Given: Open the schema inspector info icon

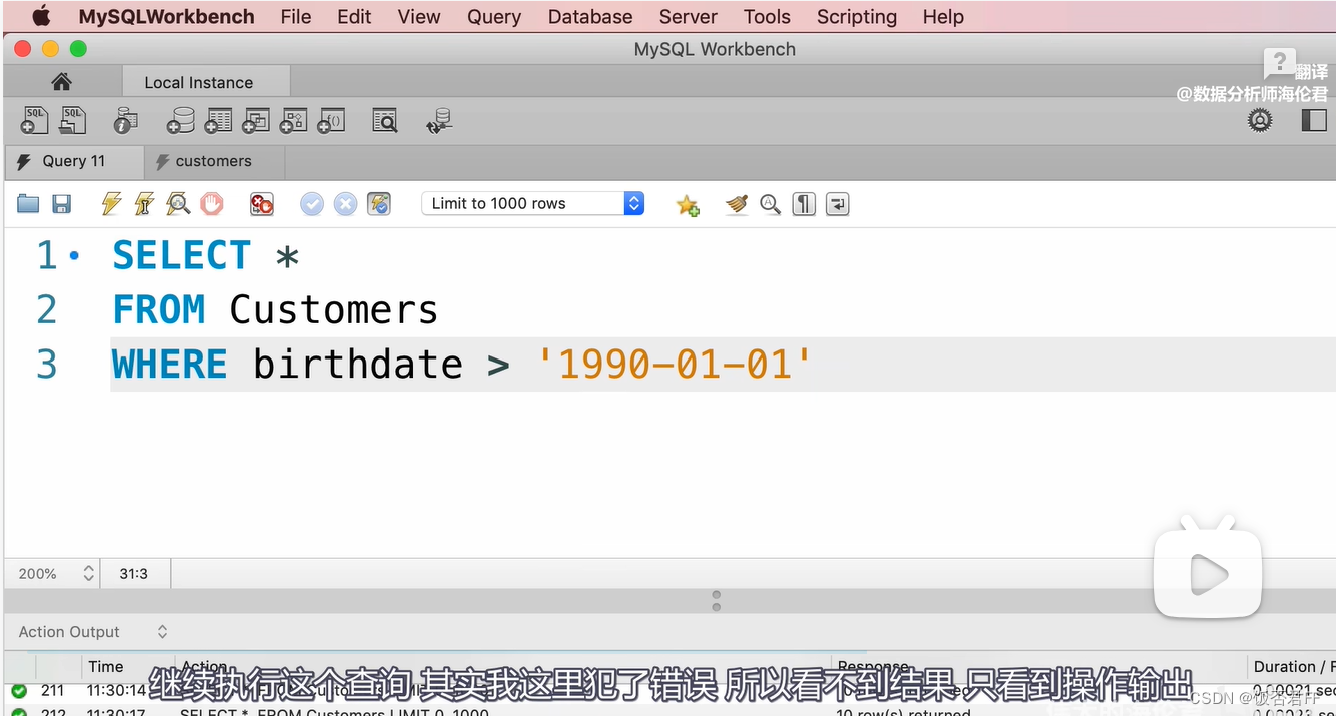Looking at the screenshot, I should point(125,121).
